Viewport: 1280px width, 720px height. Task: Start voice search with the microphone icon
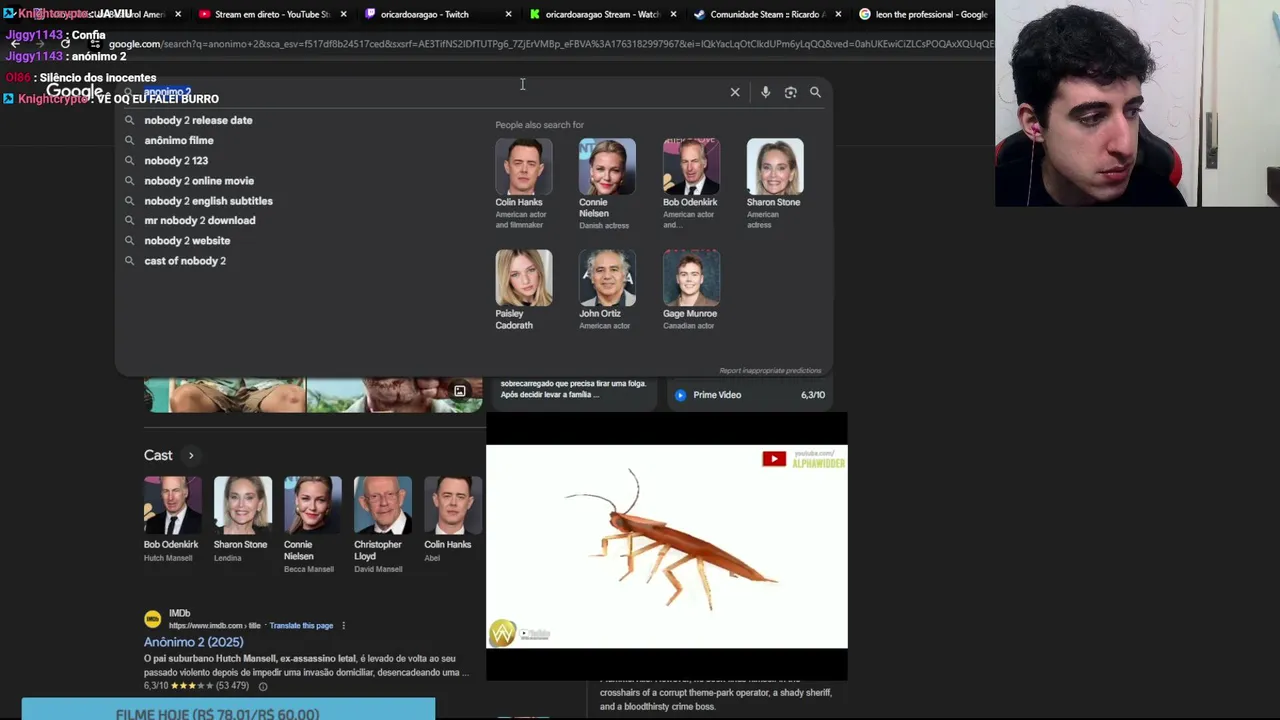pos(765,92)
